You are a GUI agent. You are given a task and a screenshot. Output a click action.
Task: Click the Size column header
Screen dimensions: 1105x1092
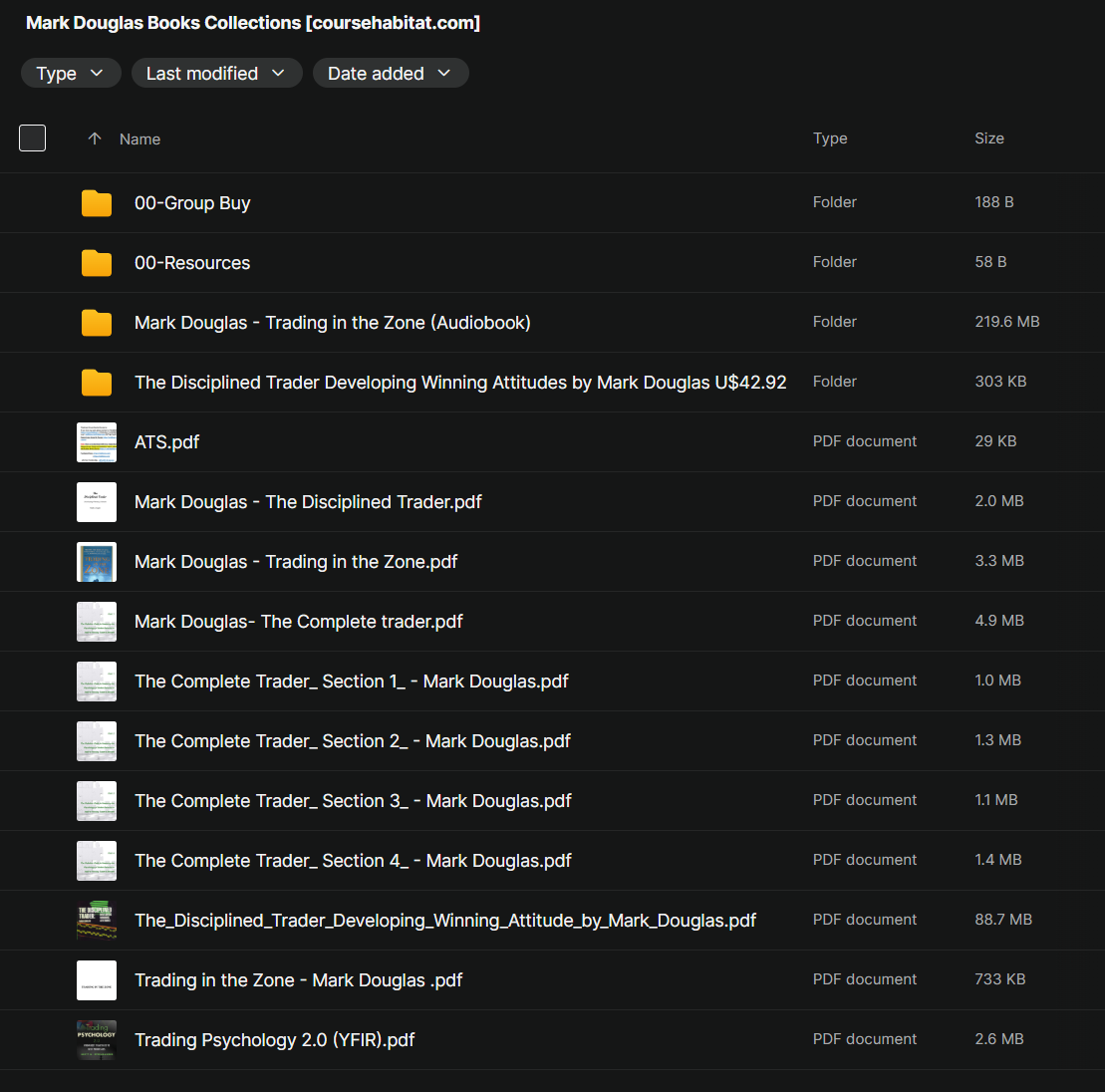pos(988,138)
